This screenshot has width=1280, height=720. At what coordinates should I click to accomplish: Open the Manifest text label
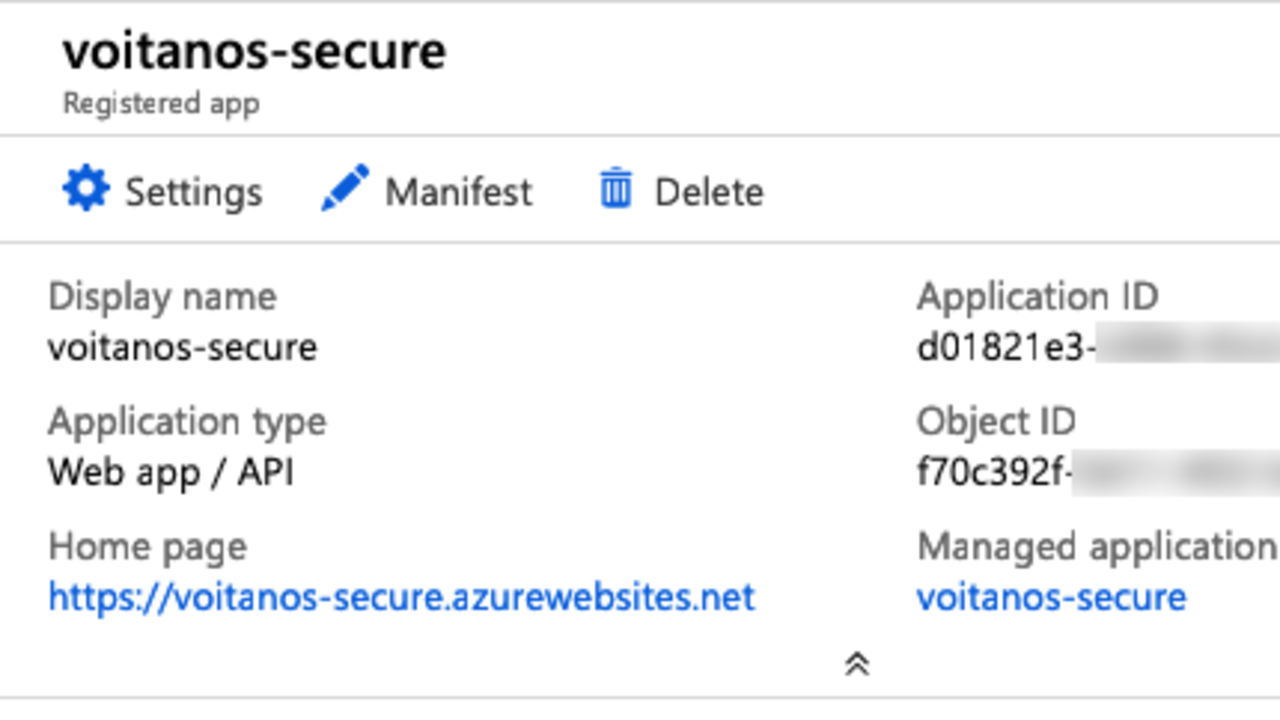tap(459, 191)
